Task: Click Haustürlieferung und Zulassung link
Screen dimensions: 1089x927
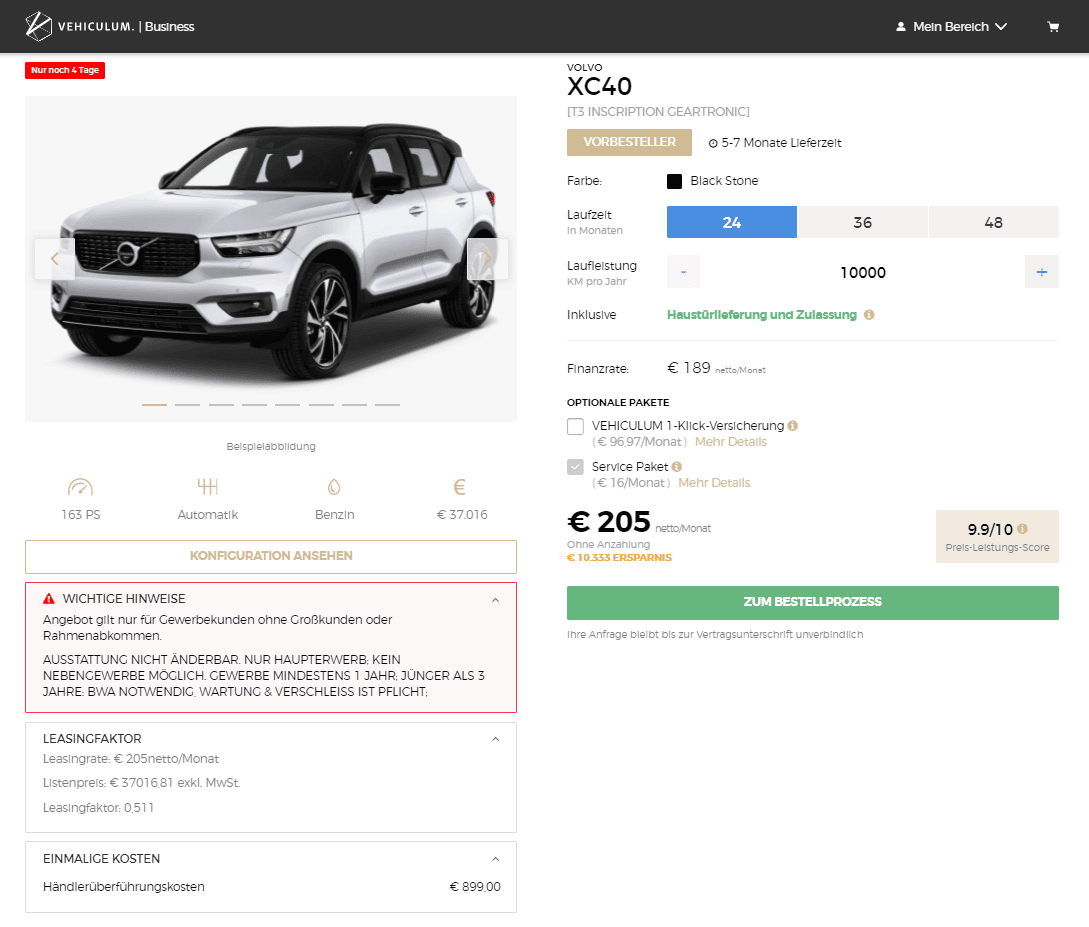Action: tap(762, 315)
